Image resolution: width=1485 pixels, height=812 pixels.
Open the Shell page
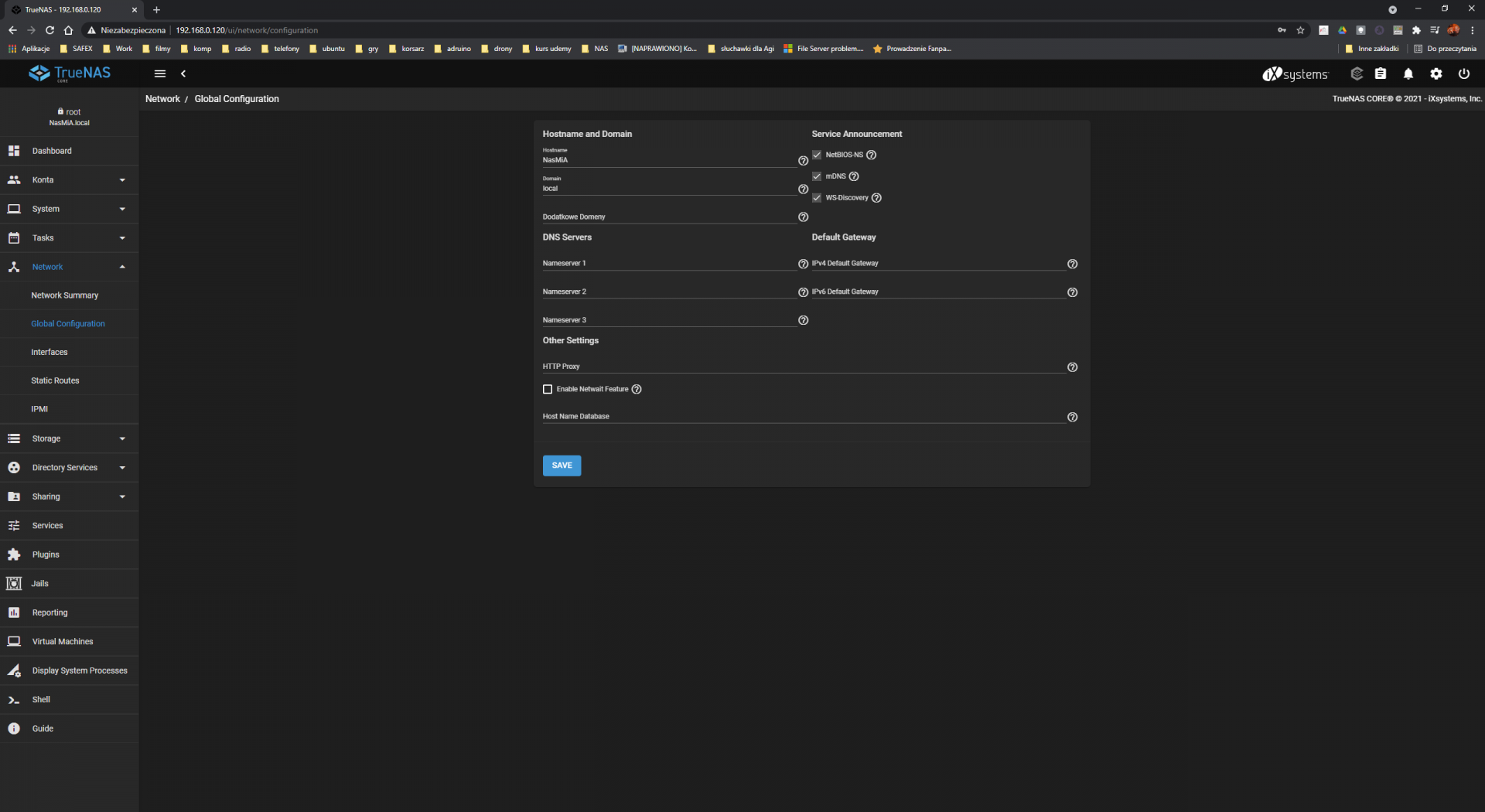coord(70,700)
